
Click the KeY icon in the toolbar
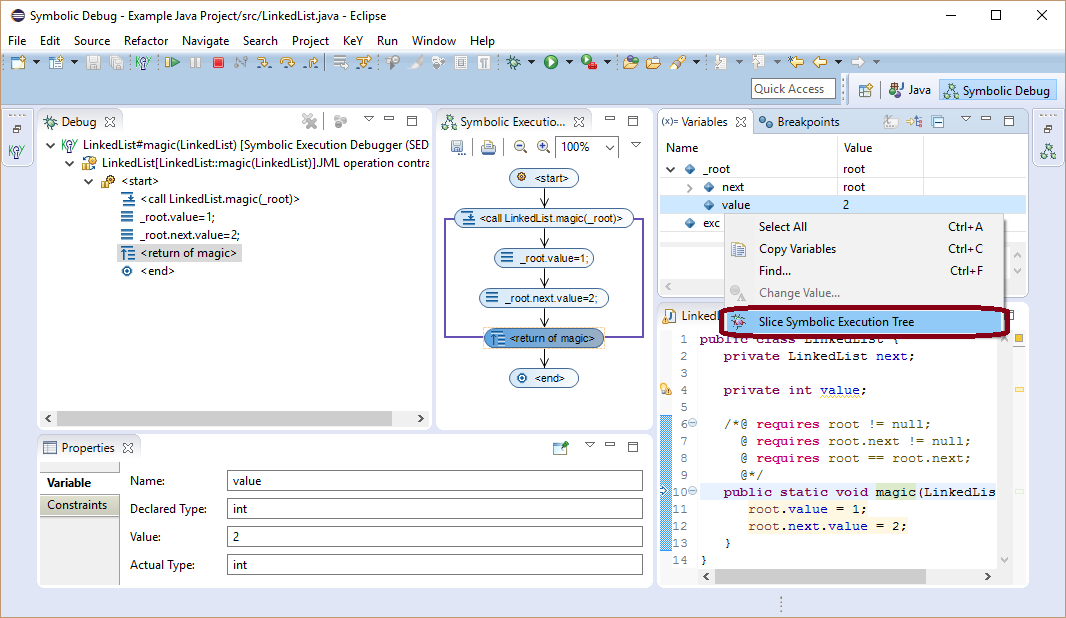point(142,63)
